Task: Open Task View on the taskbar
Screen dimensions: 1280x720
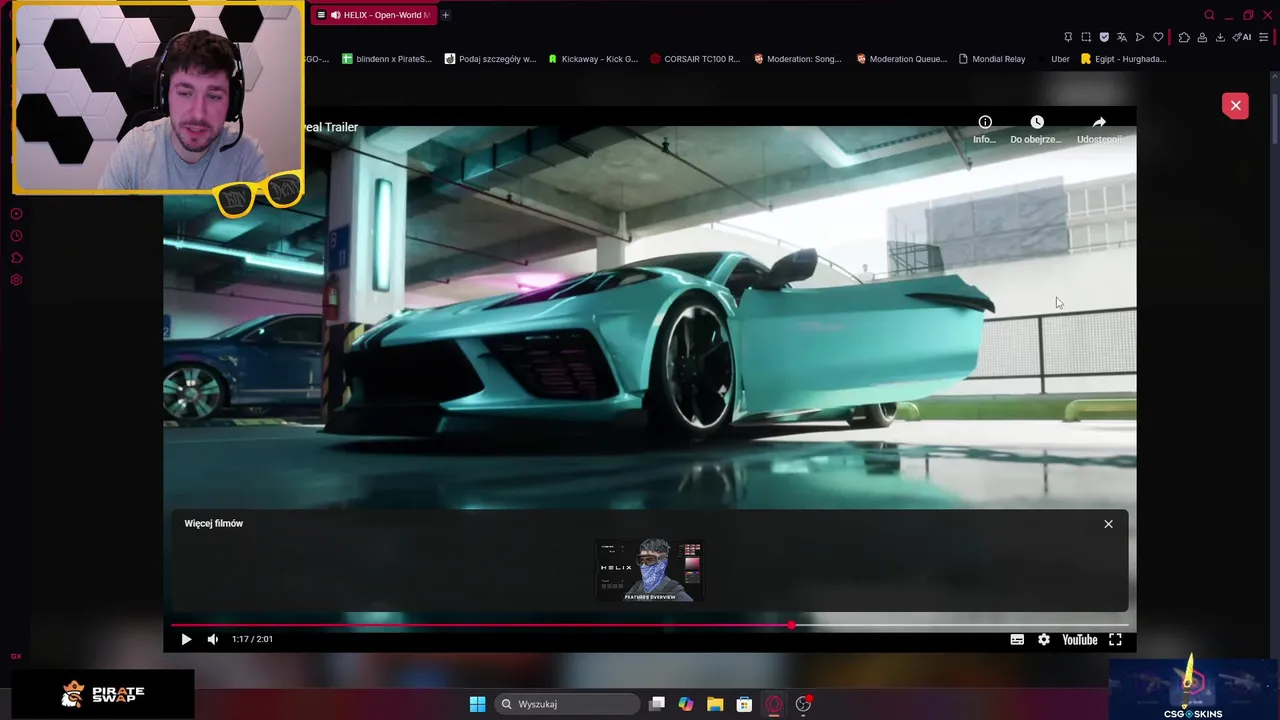Action: tap(657, 704)
